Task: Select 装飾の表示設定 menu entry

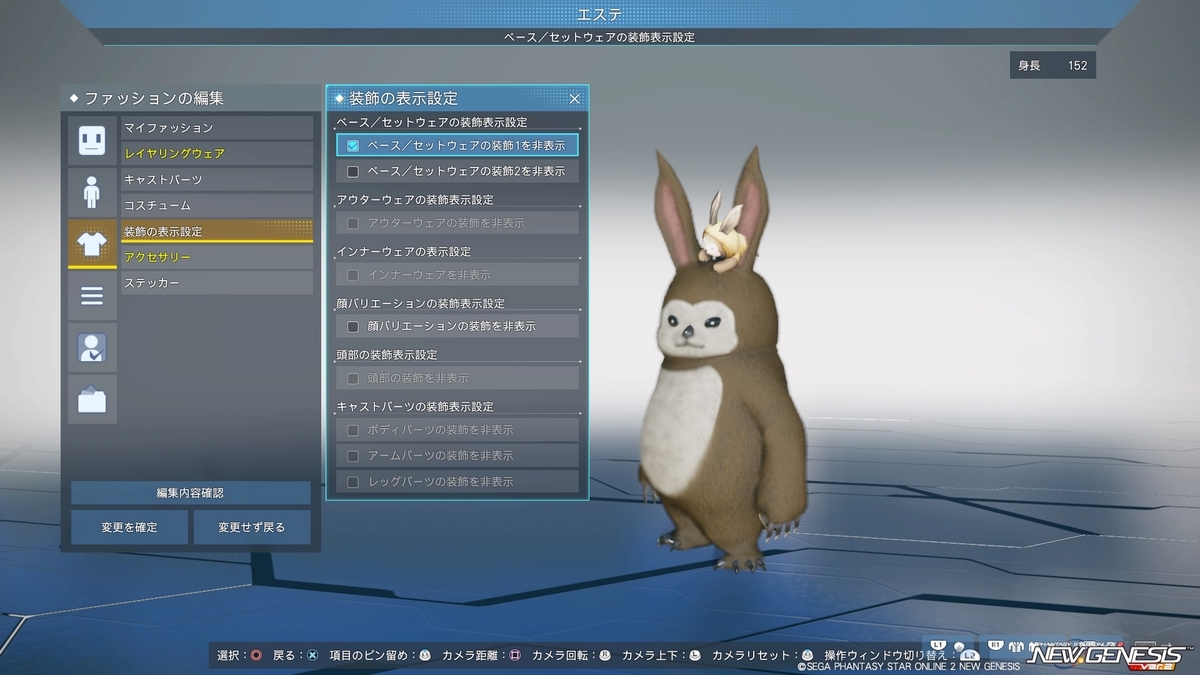Action: (217, 231)
